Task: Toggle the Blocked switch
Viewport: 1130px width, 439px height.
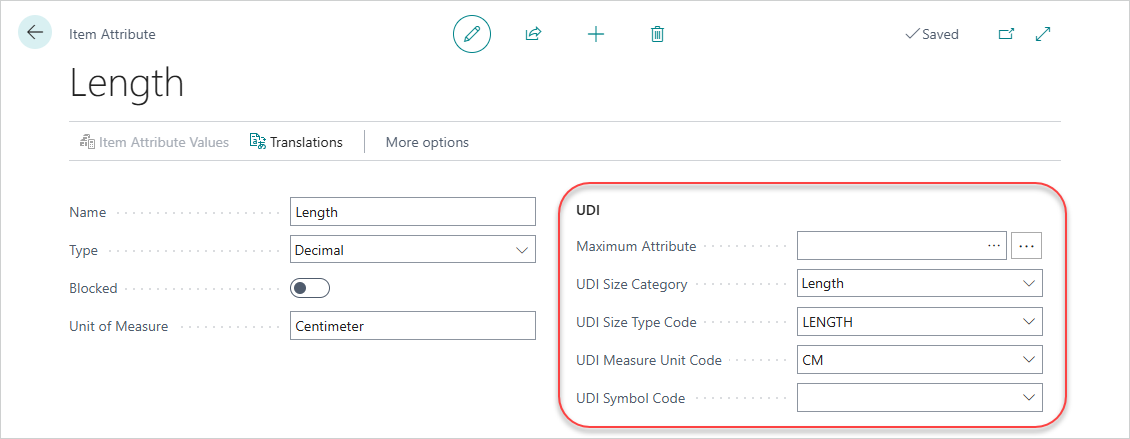Action: (310, 288)
